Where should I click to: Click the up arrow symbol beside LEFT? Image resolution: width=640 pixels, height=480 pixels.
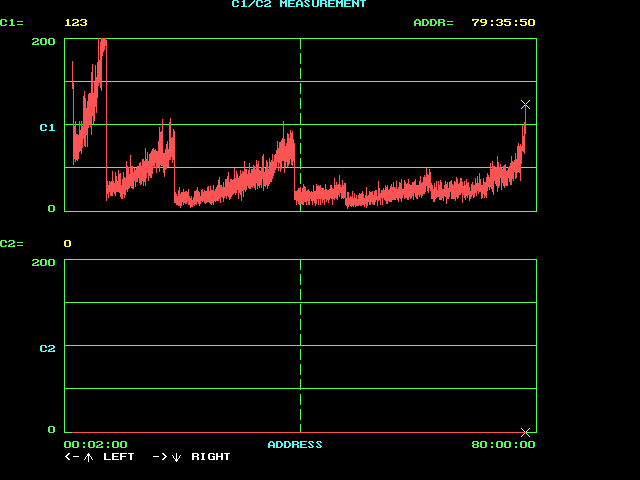89,457
